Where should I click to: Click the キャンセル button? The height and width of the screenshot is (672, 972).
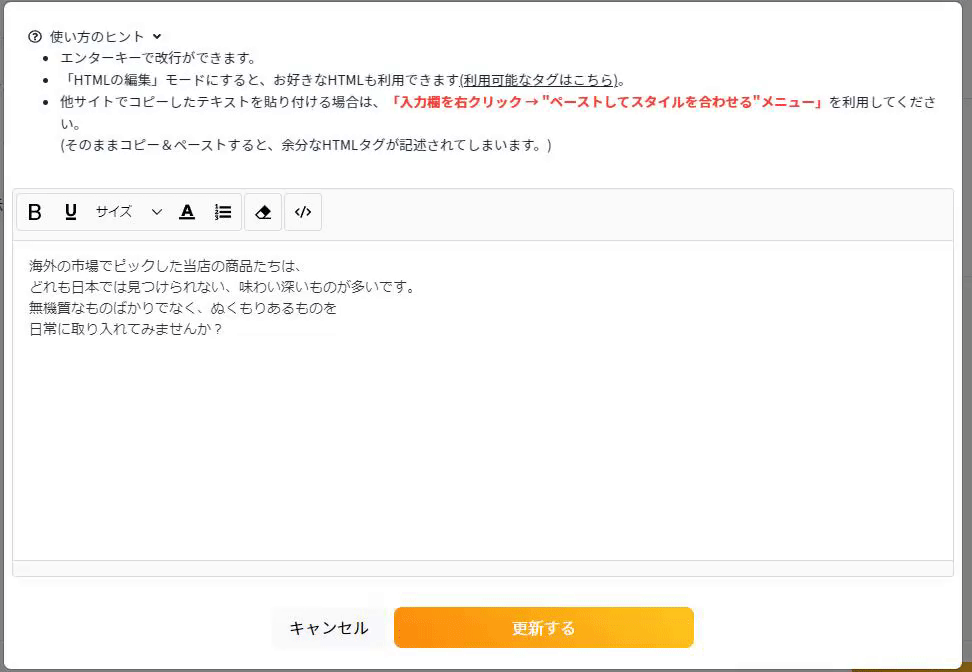329,628
